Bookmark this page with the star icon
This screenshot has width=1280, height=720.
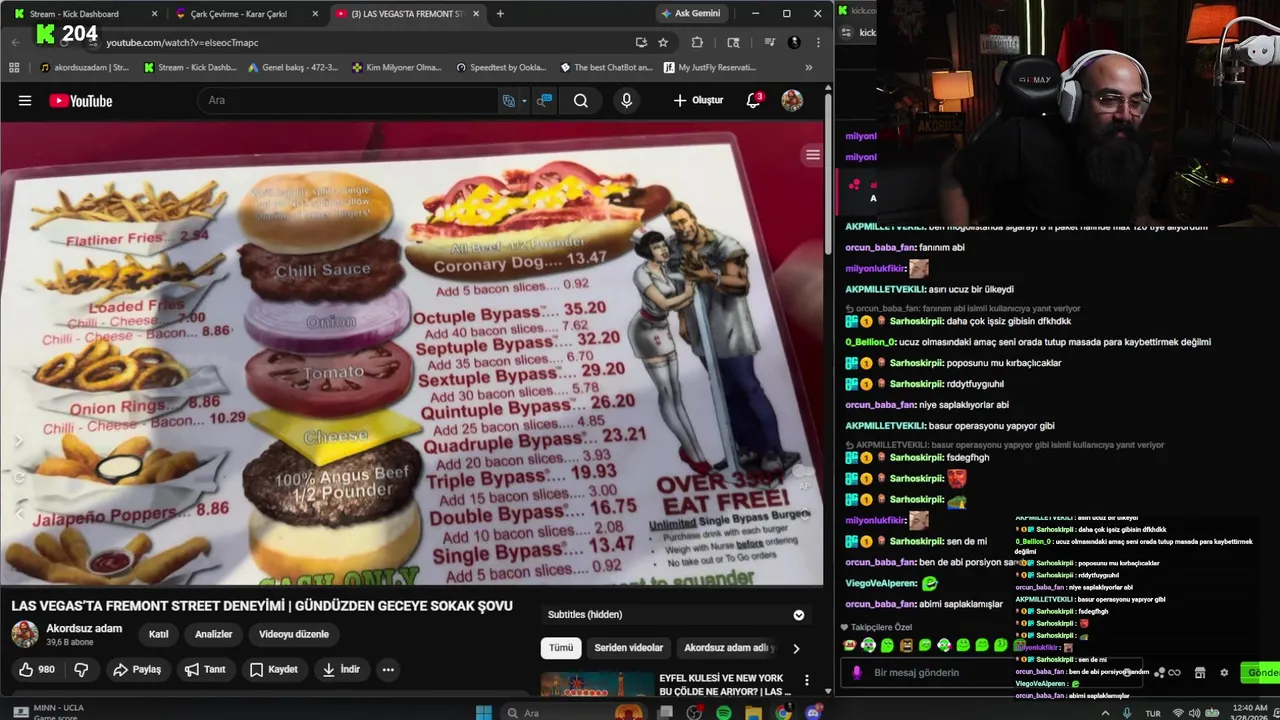(x=663, y=42)
